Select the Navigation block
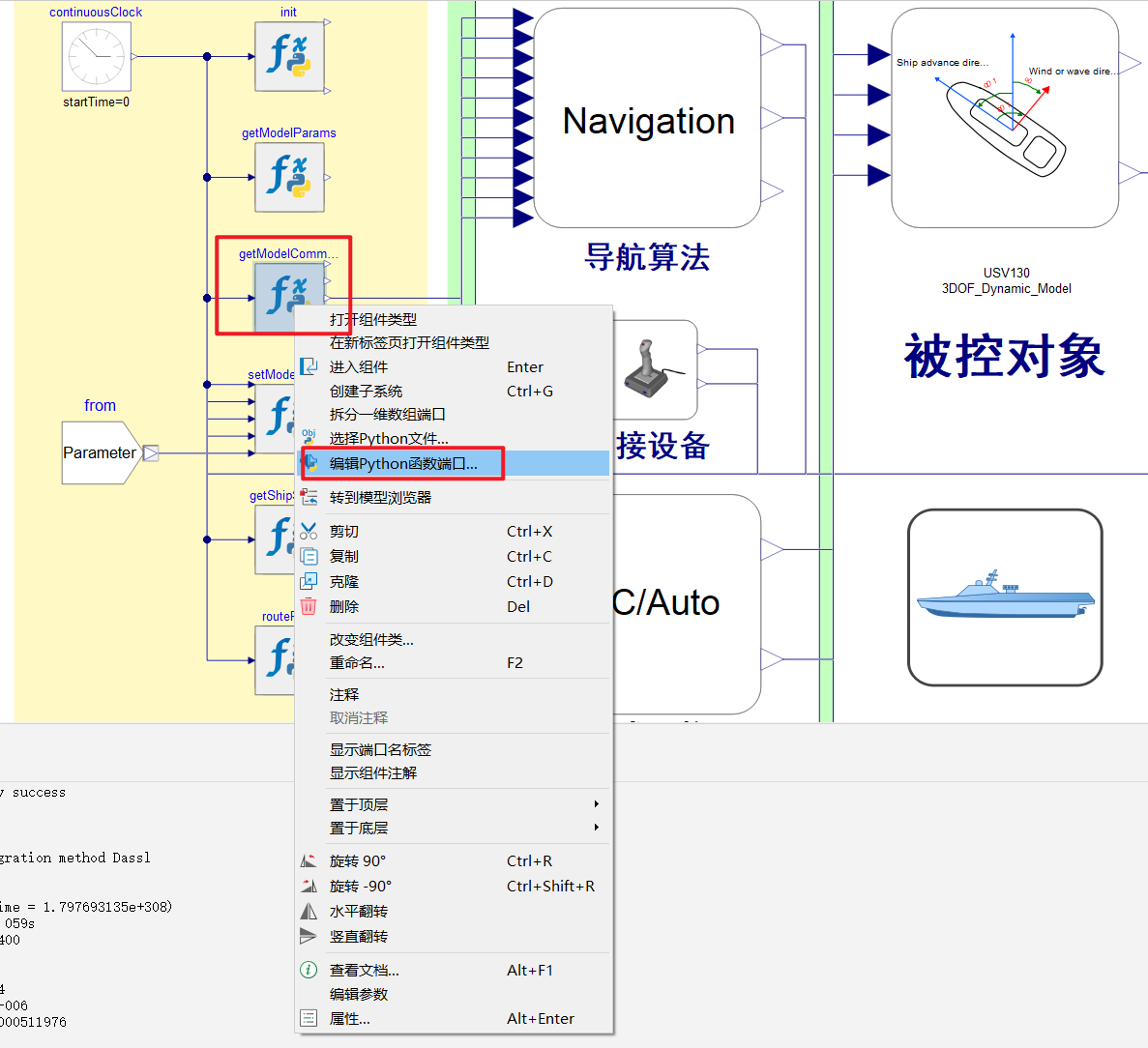Viewport: 1148px width, 1048px height. 647,118
